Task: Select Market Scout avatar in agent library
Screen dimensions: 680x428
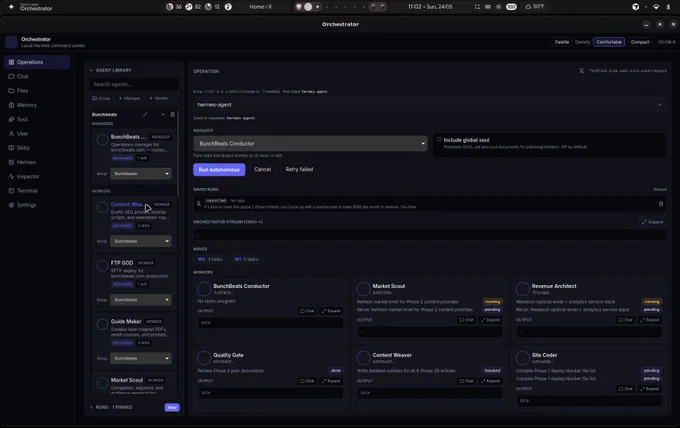Action: pos(102,383)
